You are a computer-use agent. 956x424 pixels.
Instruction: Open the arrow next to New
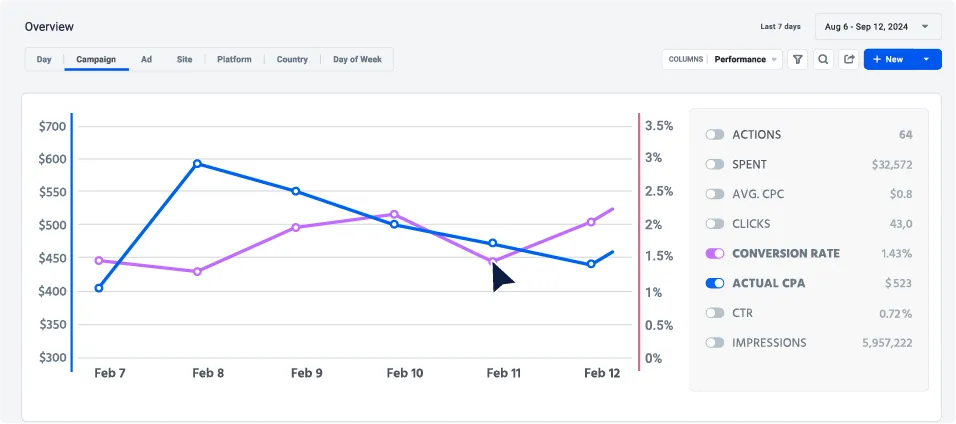tap(927, 59)
